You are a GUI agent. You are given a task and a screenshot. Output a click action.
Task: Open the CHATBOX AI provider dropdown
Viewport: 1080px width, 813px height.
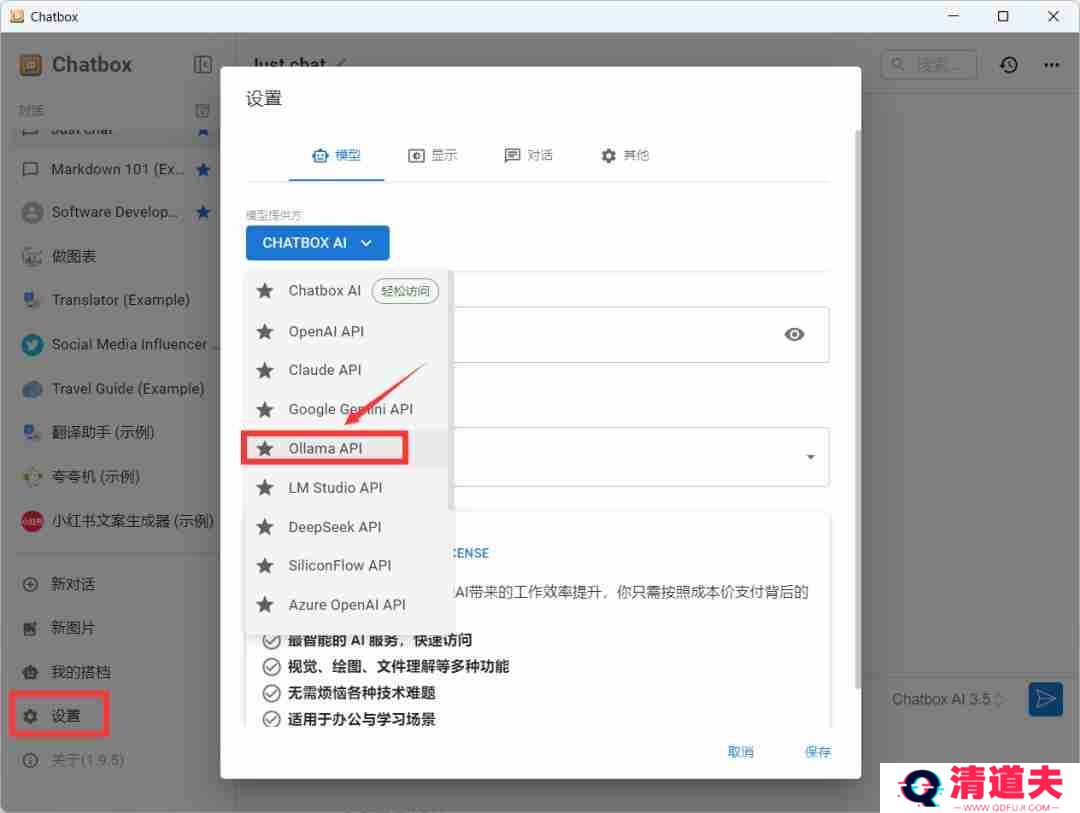click(x=318, y=243)
